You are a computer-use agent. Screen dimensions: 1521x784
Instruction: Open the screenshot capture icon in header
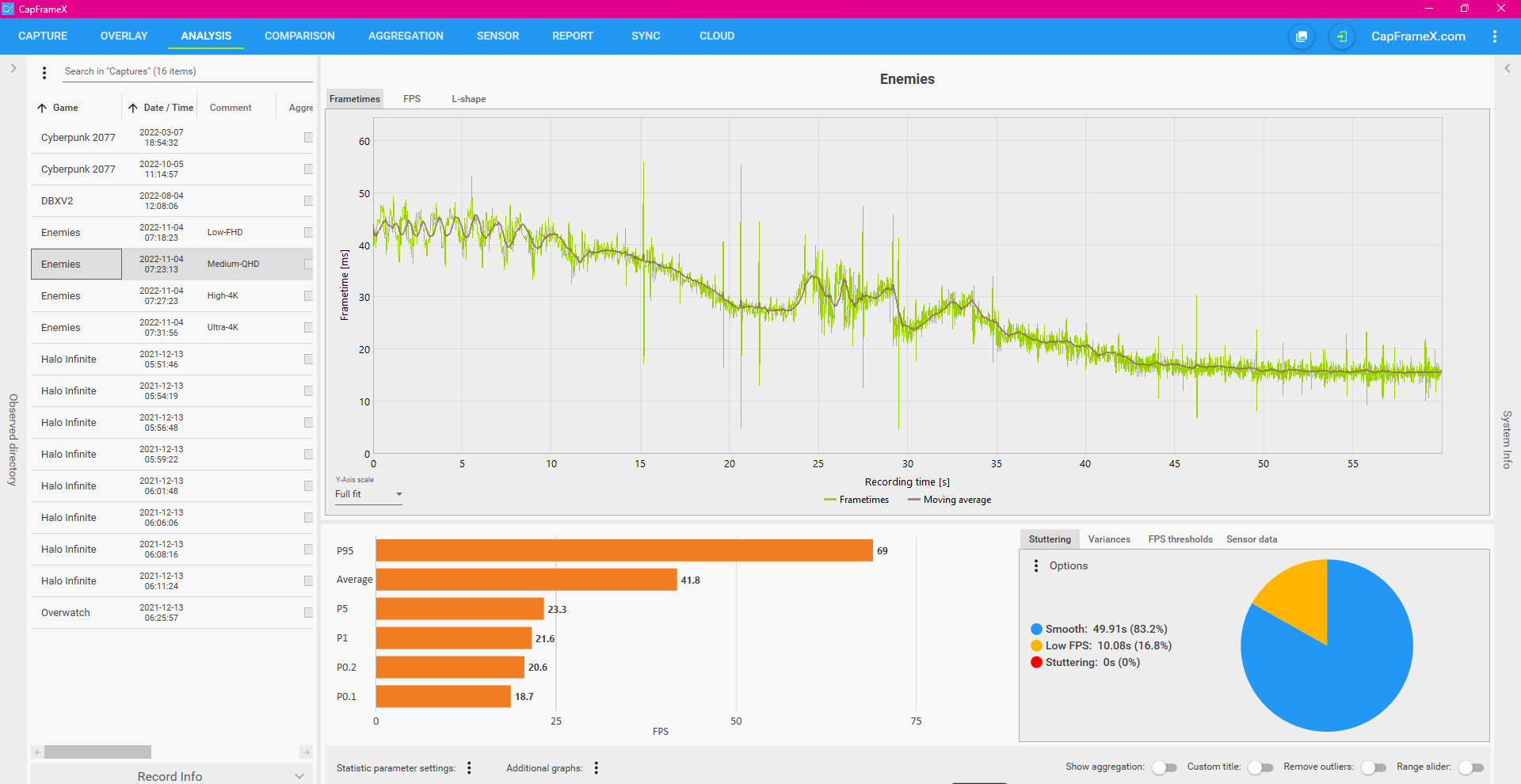(x=1302, y=36)
